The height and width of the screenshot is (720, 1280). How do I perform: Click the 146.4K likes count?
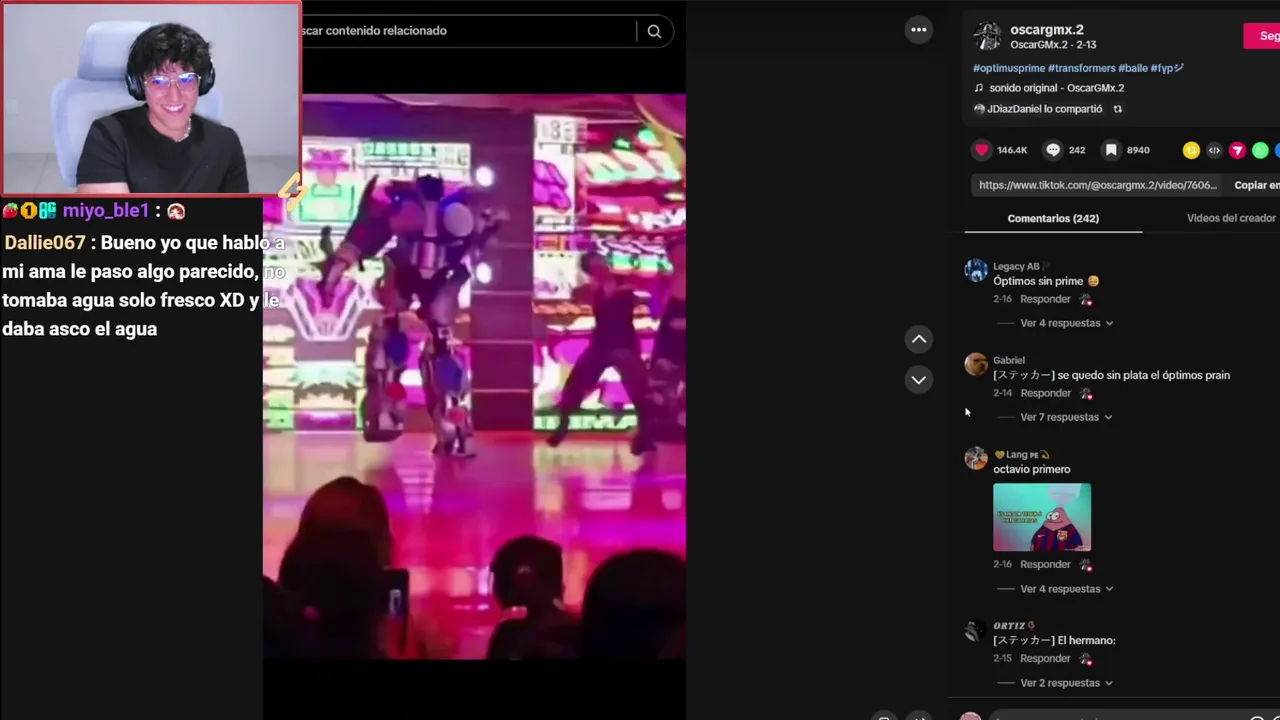(x=1012, y=150)
